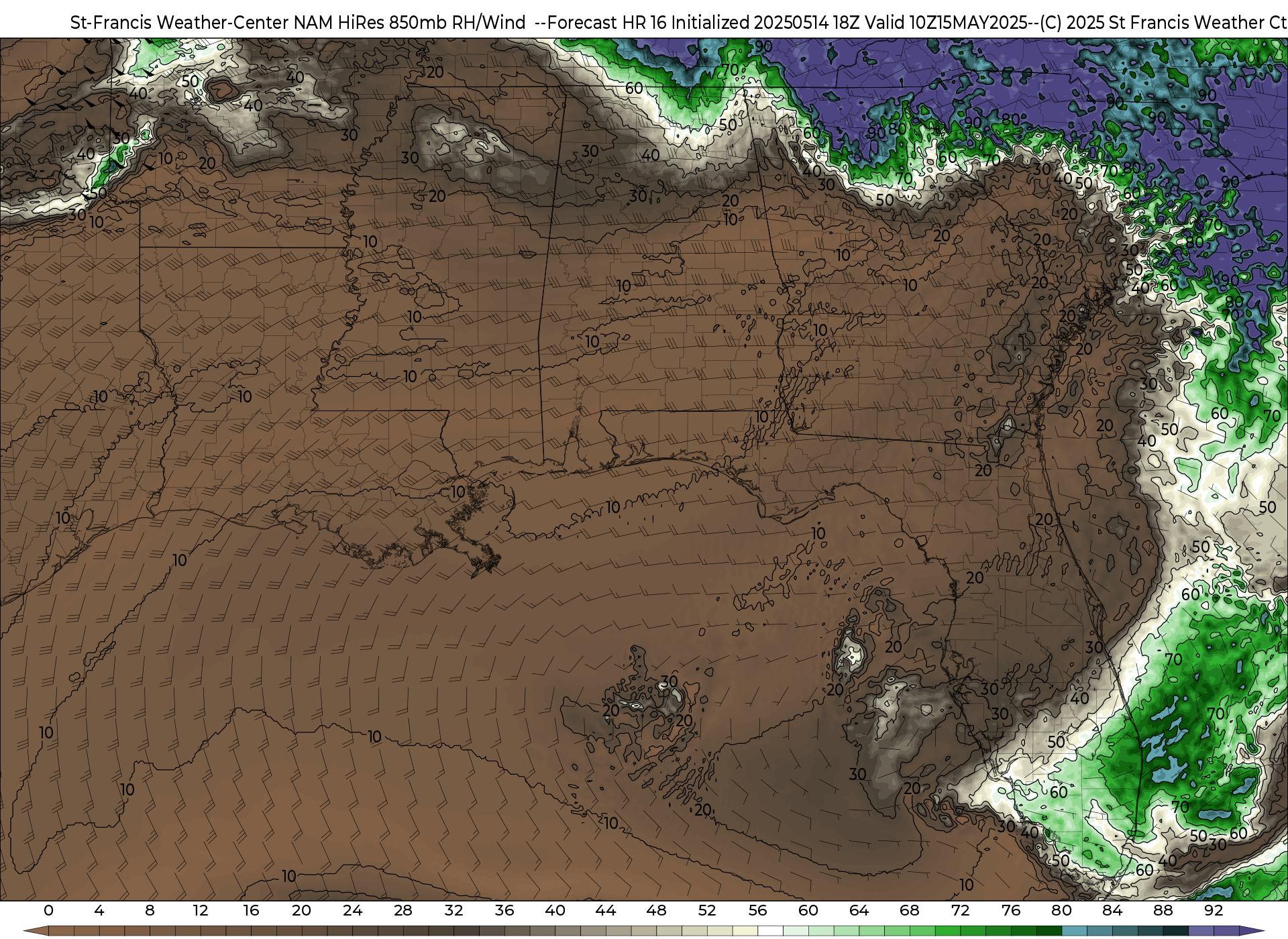
Task: Click the '44' legend scale label
Action: [605, 910]
